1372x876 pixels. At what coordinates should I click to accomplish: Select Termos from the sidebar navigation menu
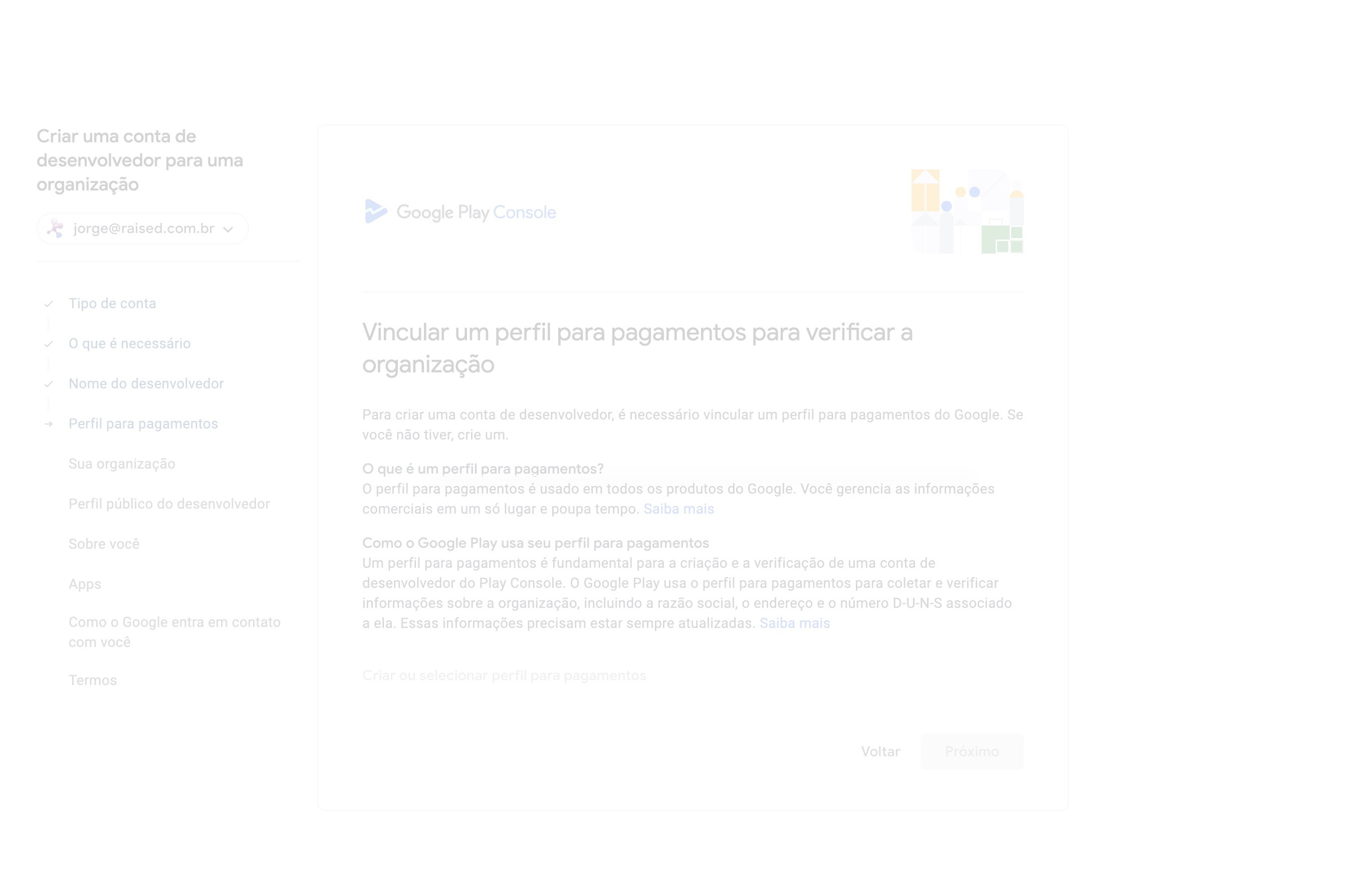point(93,680)
